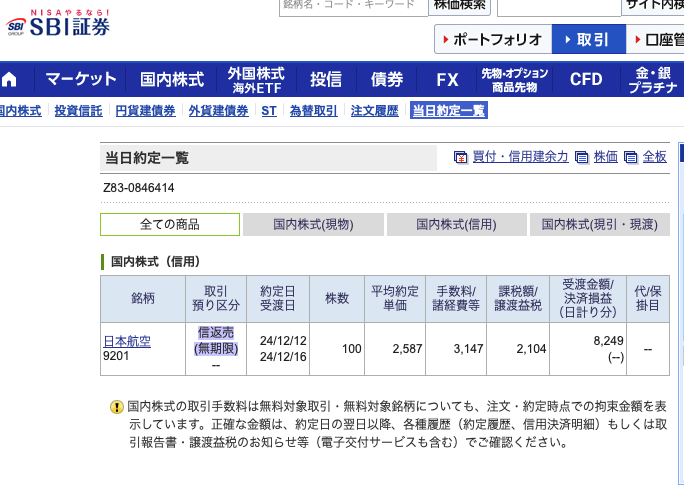Select the 国内株式(現物) tab
Image resolution: width=684 pixels, height=497 pixels.
coord(313,224)
